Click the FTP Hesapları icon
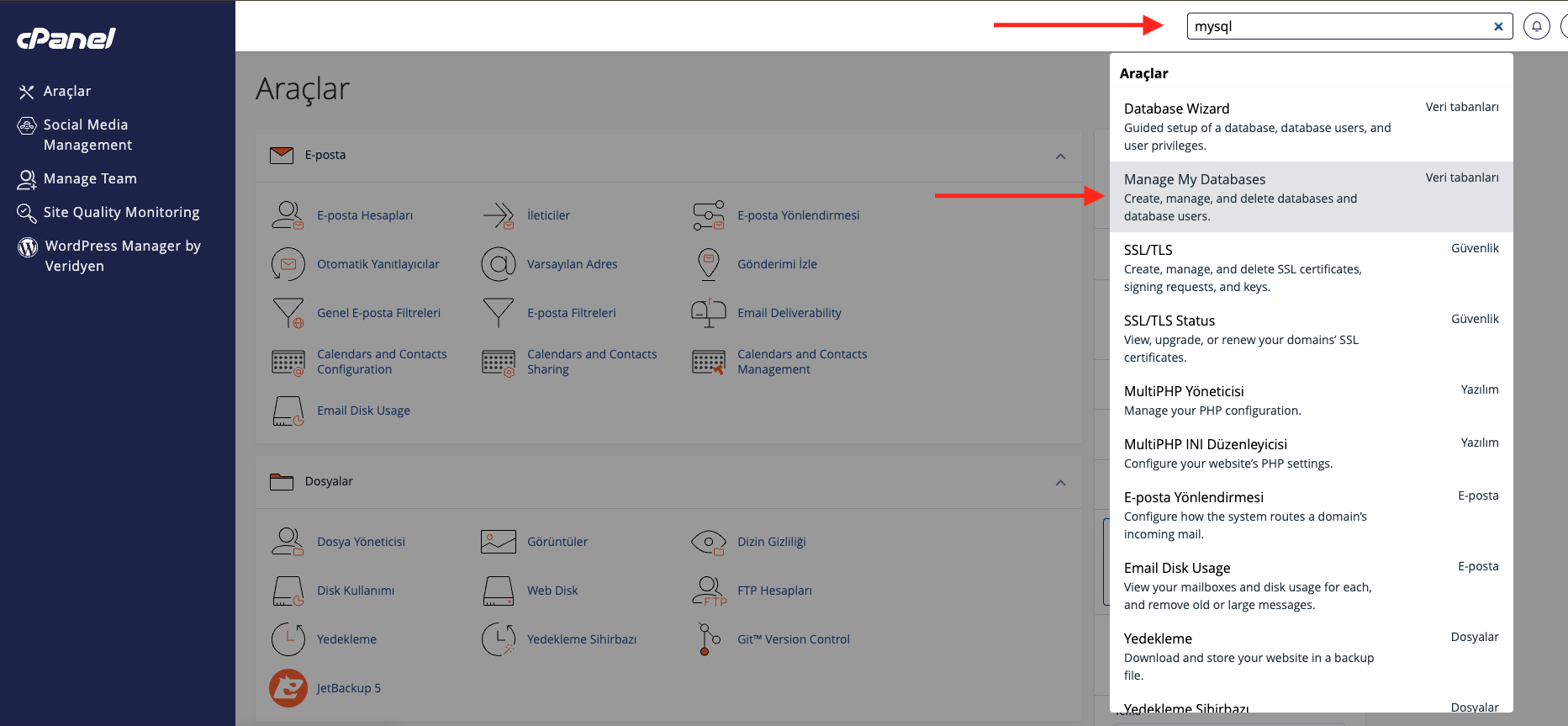The image size is (1568, 726). click(708, 591)
